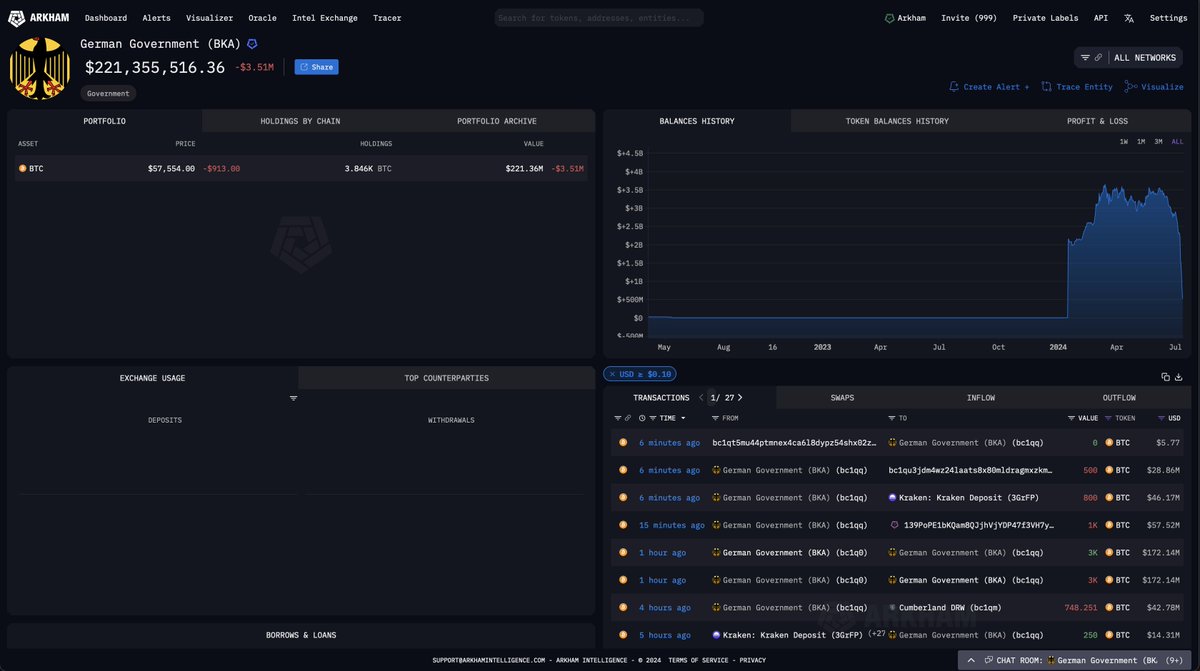
Task: Click the blue Share button
Action: (x=316, y=67)
